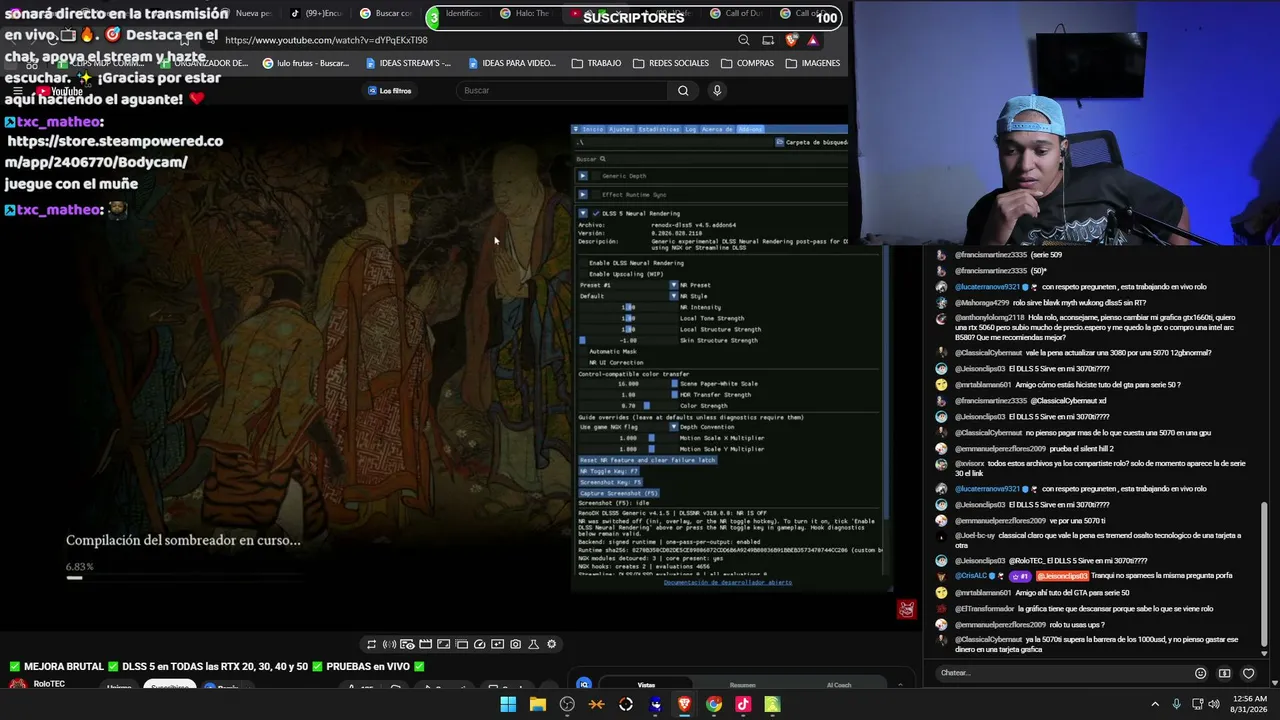The width and height of the screenshot is (1280, 720).
Task: Enable the Effect Runtime Sync checkbox
Action: pyautogui.click(x=596, y=194)
